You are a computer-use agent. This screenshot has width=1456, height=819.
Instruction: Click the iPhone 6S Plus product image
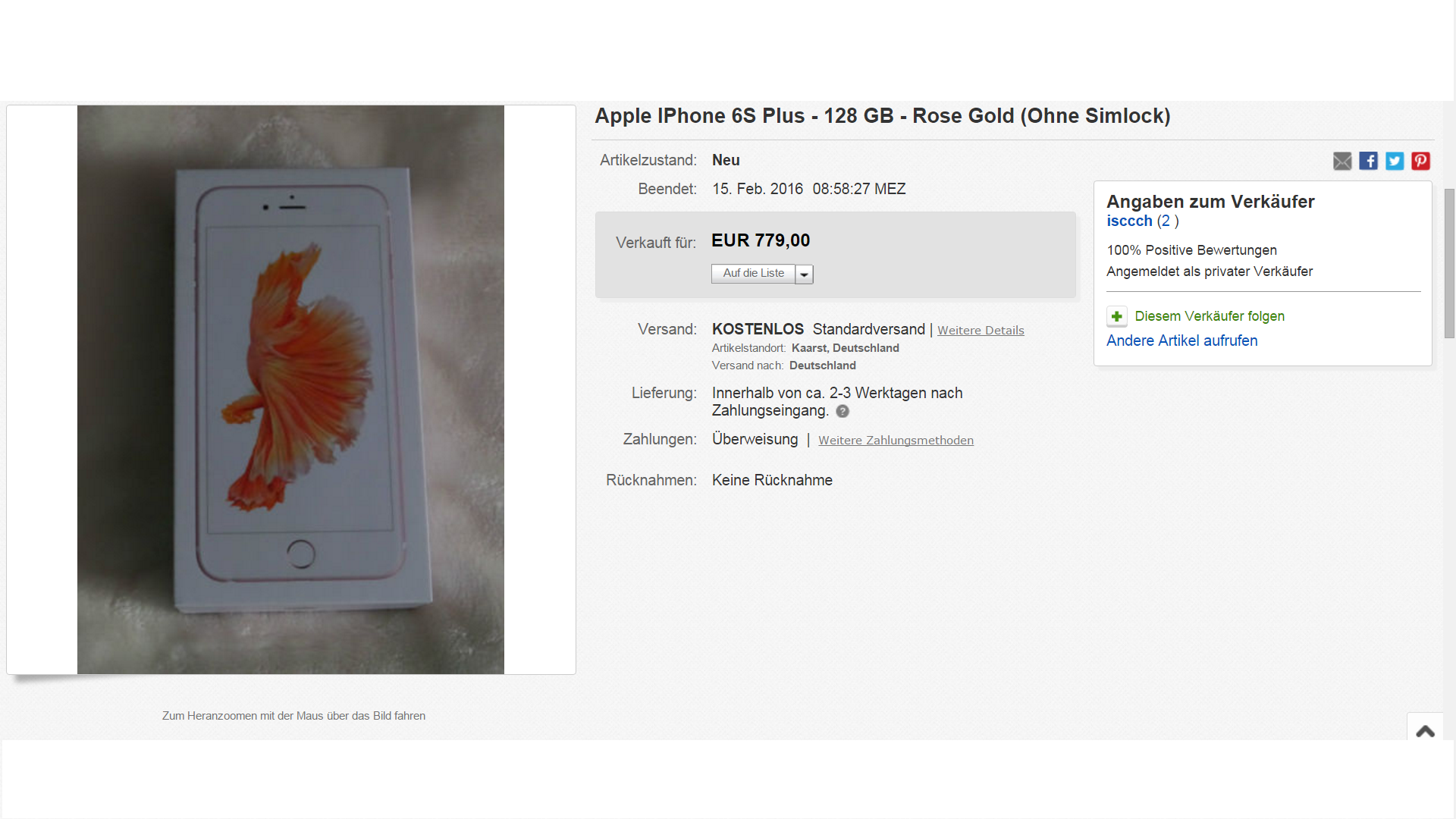pos(290,390)
